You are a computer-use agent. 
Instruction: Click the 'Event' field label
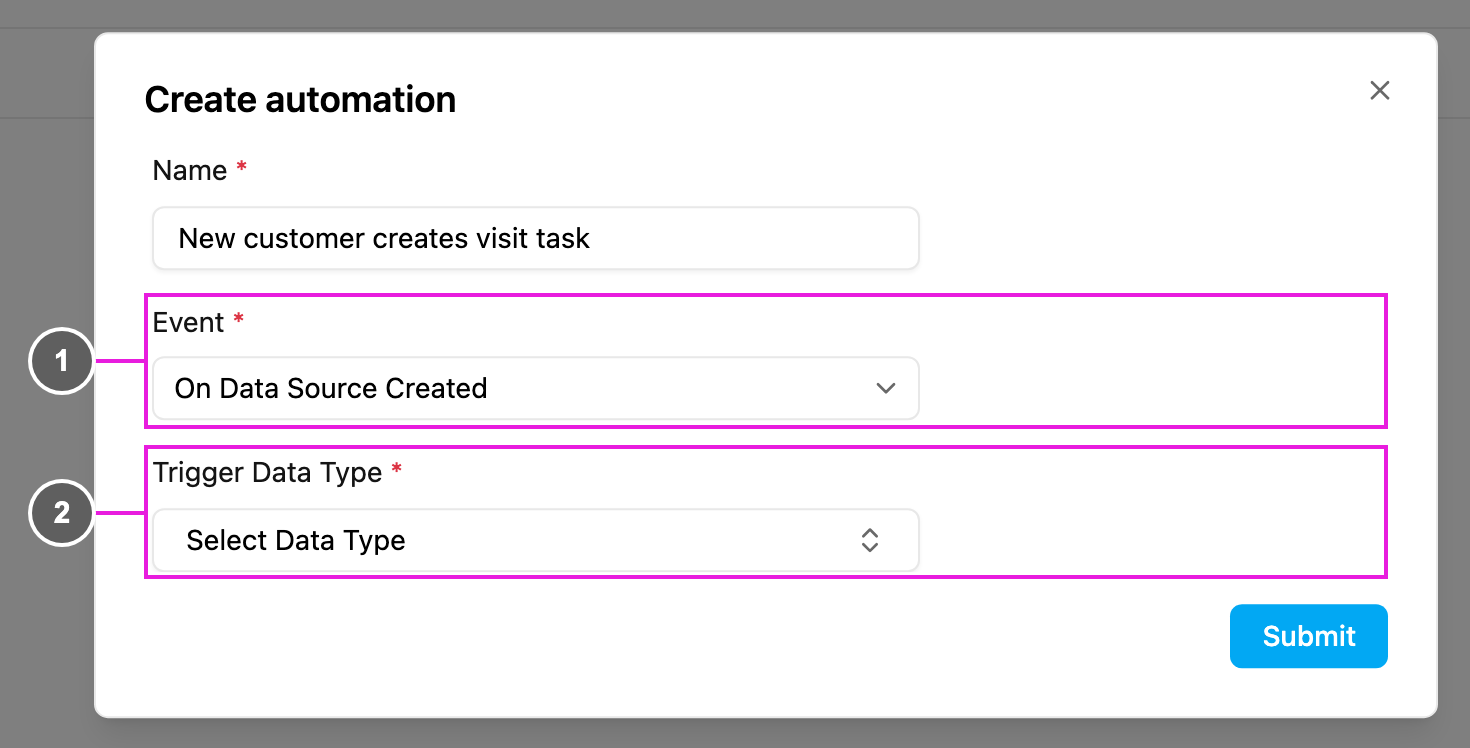(x=188, y=322)
